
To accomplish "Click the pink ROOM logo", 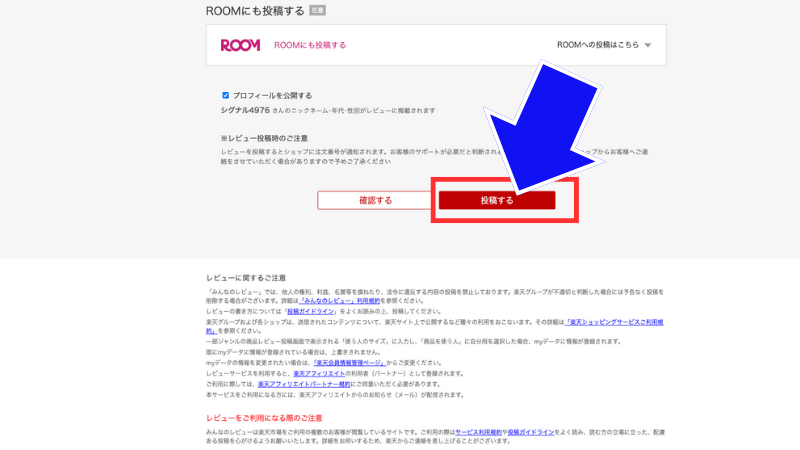I will click(x=240, y=45).
